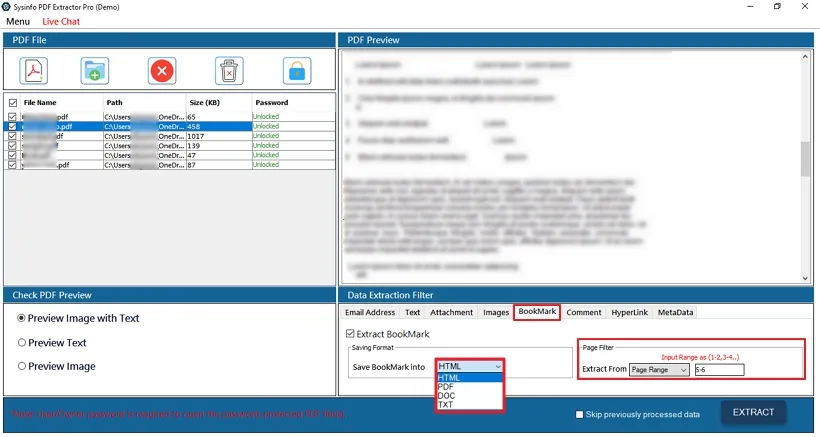Choose HTML from the format list
Screen dimensions: 820x437
(470, 378)
